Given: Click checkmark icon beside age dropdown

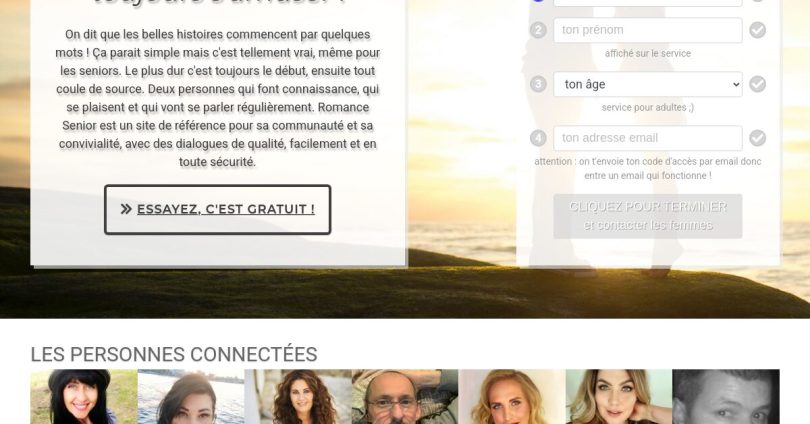Looking at the screenshot, I should coord(757,84).
